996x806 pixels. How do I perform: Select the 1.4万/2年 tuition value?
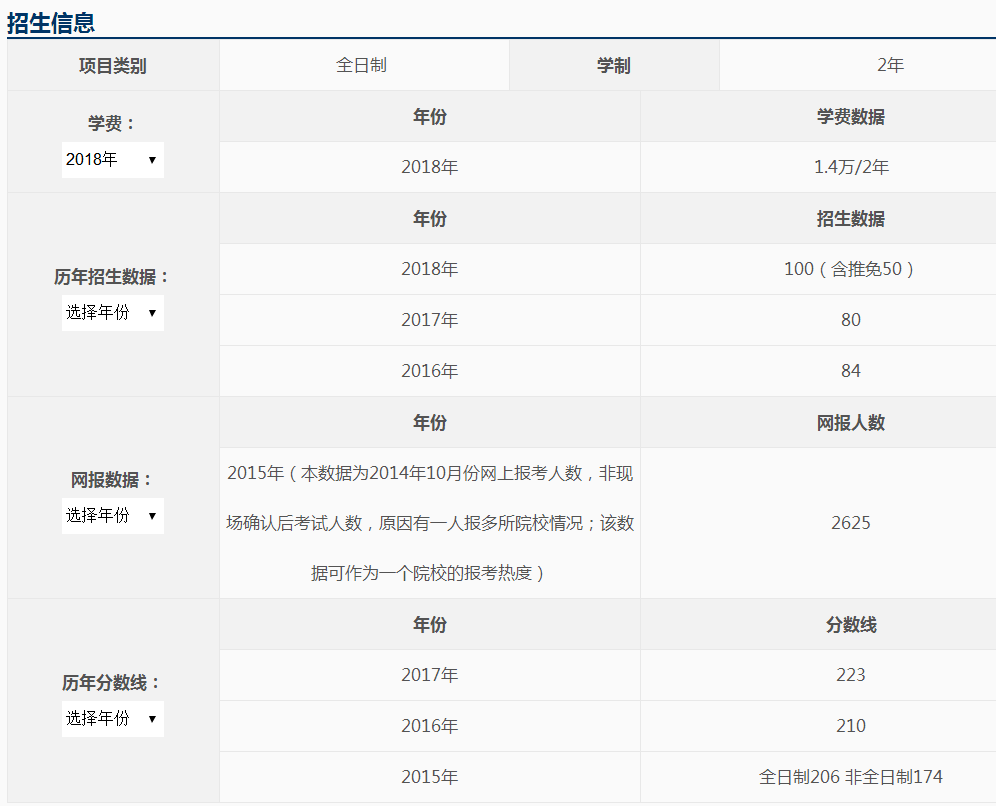pyautogui.click(x=850, y=168)
